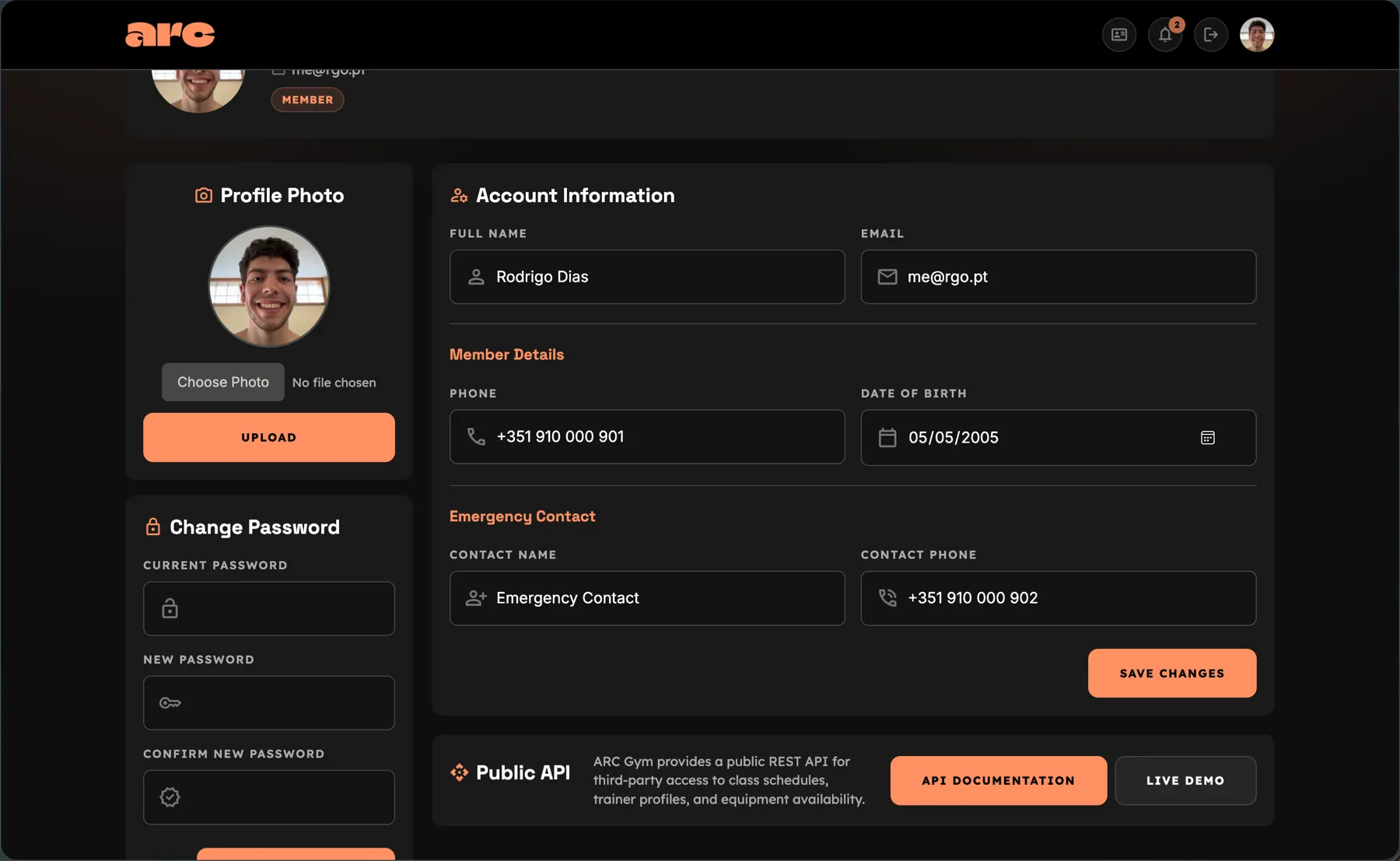1400x861 pixels.
Task: Click add-person icon in Contact Name field
Action: coord(476,598)
